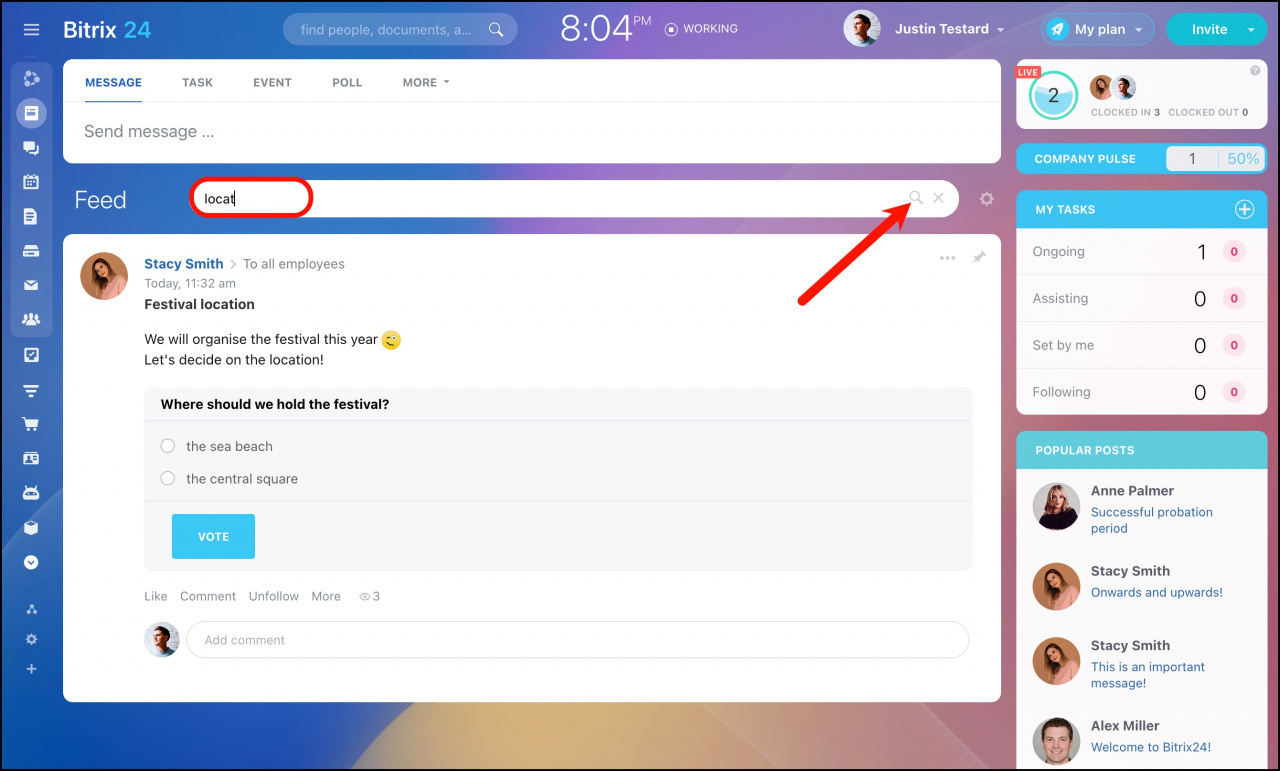Switch to the EVENT tab
The width and height of the screenshot is (1280, 771).
pos(272,82)
